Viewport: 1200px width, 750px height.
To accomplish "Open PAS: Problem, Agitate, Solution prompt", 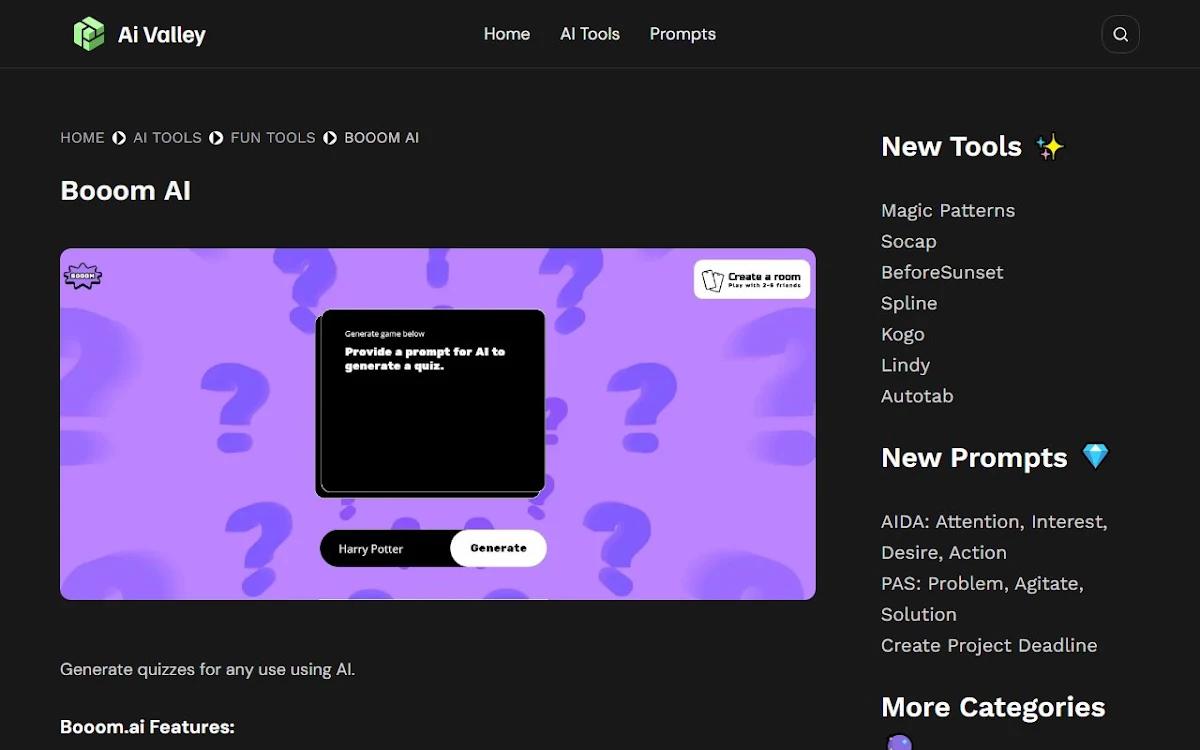I will (x=982, y=599).
